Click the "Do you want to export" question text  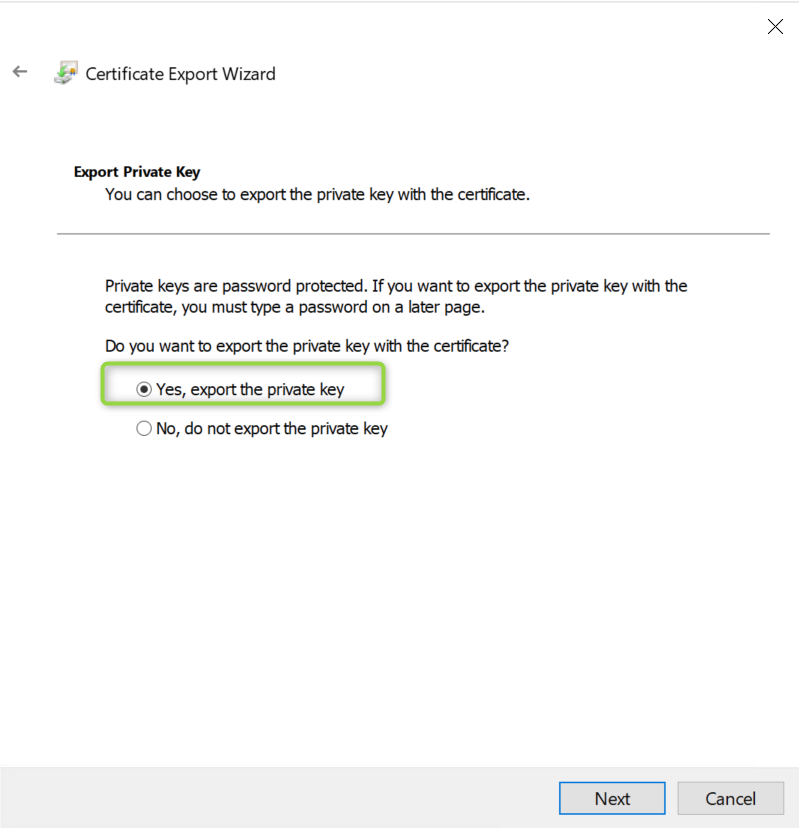(x=306, y=346)
